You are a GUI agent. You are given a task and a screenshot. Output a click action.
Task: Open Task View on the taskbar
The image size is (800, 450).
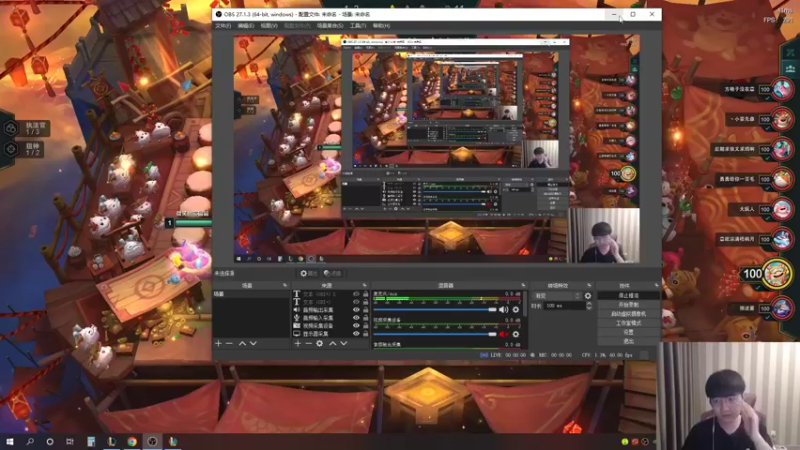click(70, 441)
